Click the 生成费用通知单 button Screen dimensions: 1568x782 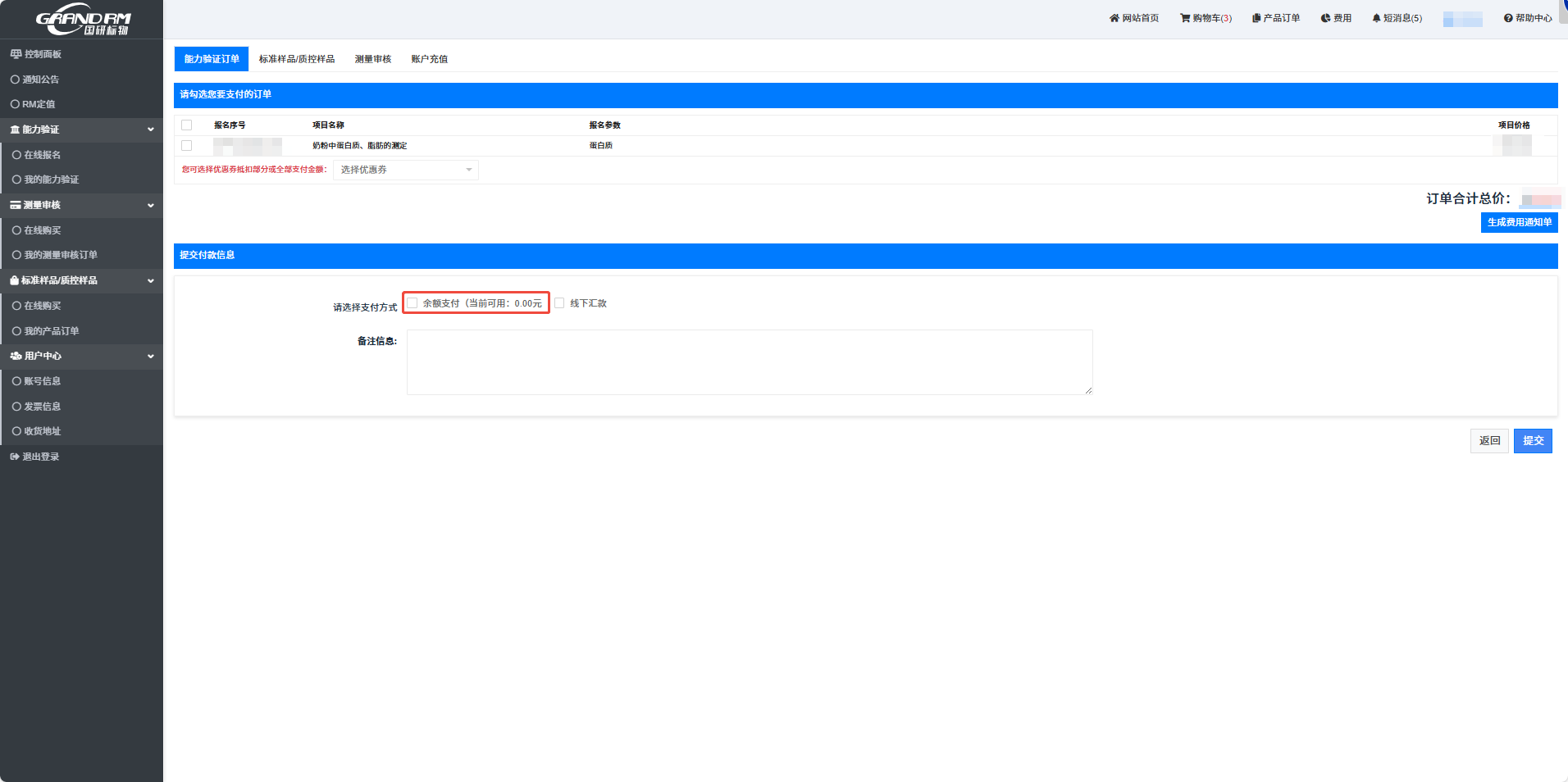(1519, 222)
